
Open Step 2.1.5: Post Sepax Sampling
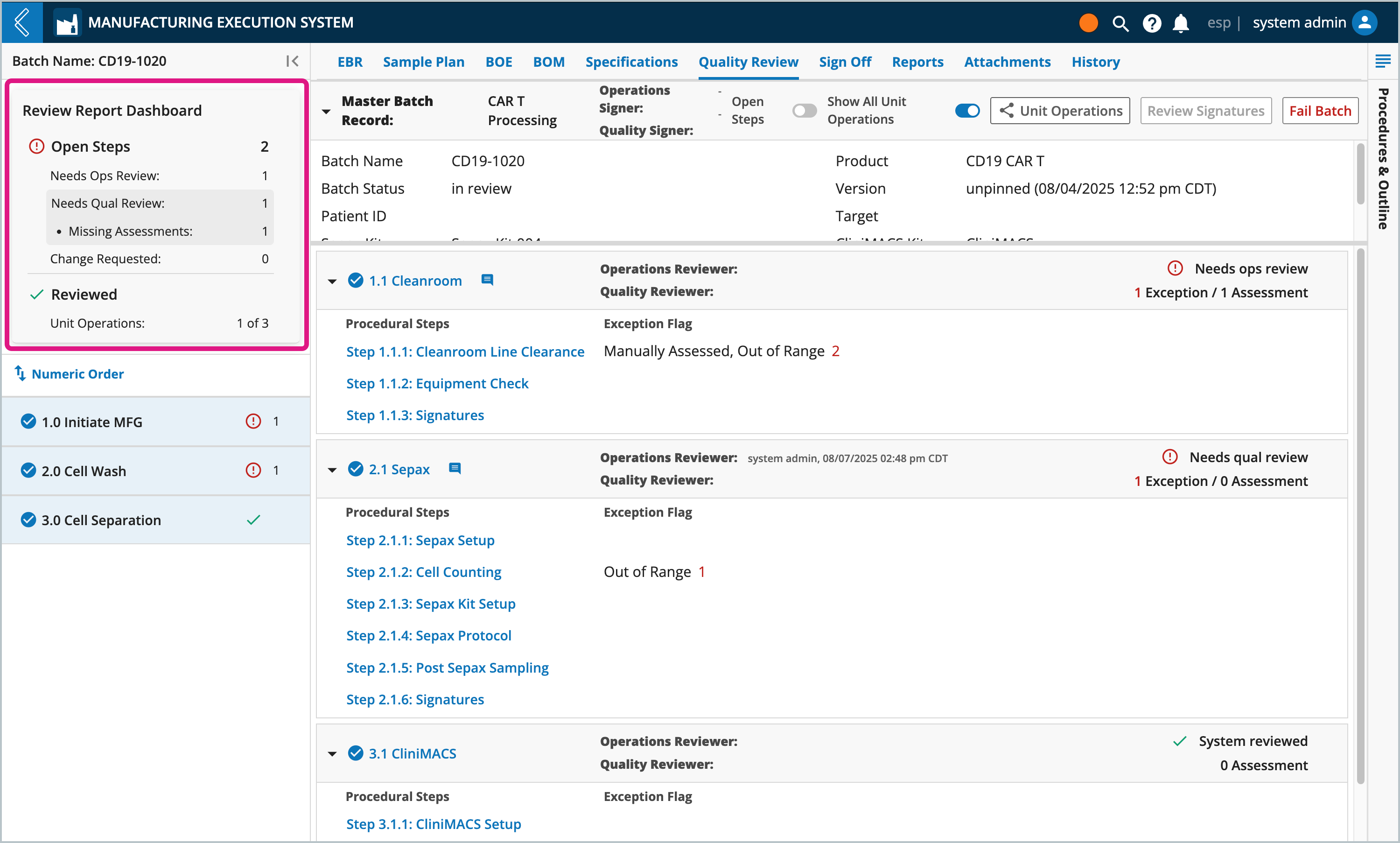coord(448,667)
